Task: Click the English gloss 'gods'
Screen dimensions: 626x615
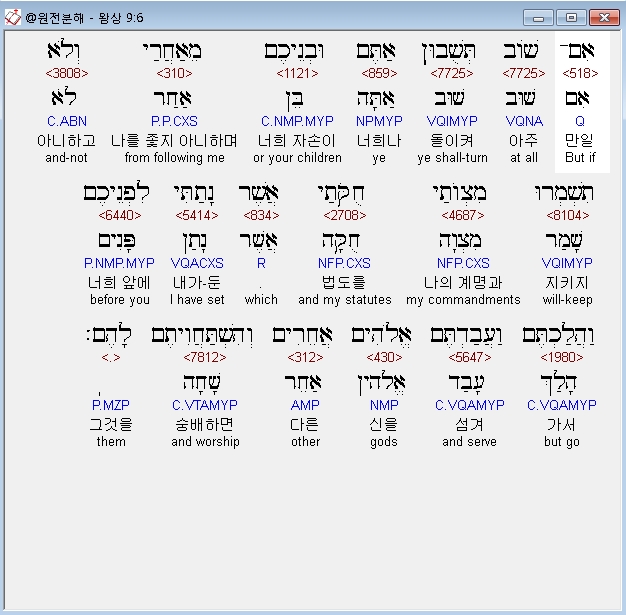Action: click(x=384, y=441)
